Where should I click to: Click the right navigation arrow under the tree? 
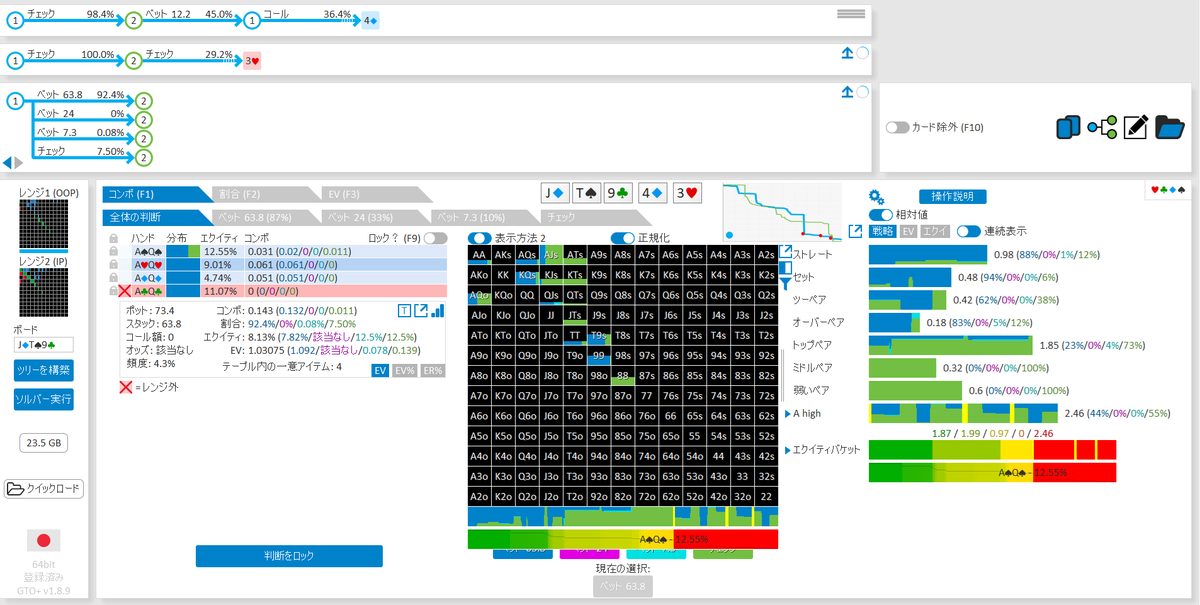coord(17,163)
